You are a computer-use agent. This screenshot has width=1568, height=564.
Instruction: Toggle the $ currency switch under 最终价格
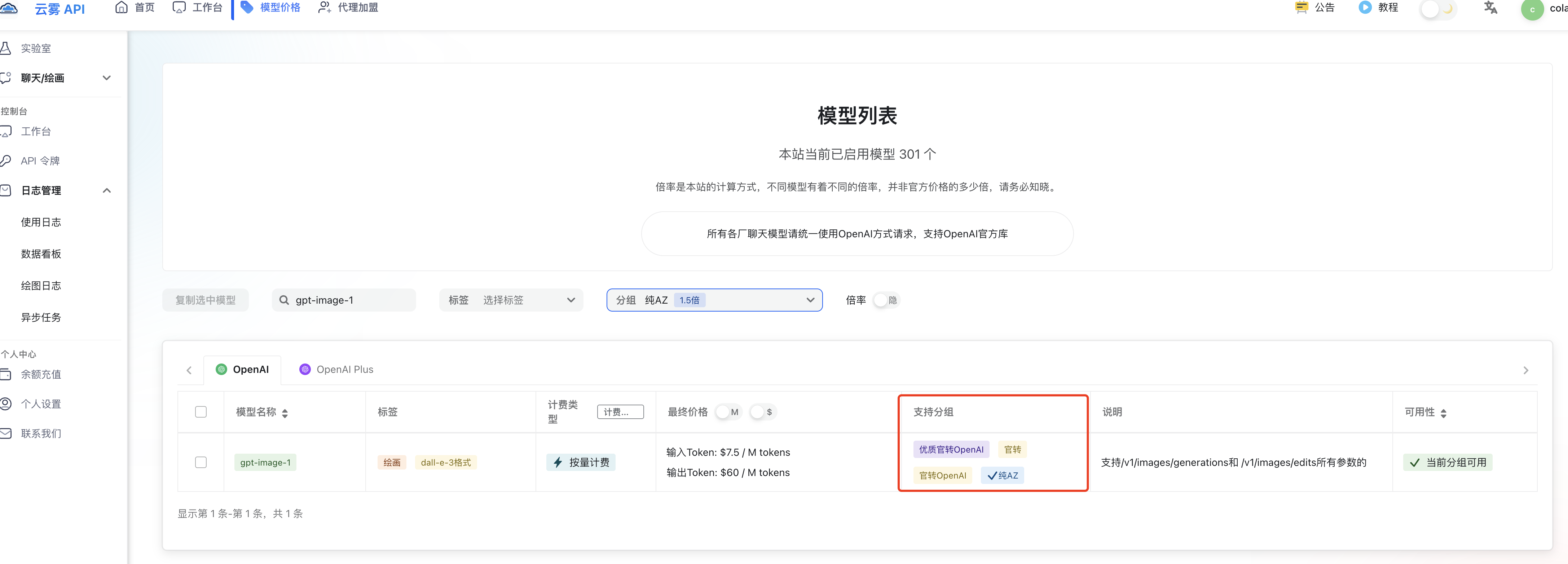(763, 412)
